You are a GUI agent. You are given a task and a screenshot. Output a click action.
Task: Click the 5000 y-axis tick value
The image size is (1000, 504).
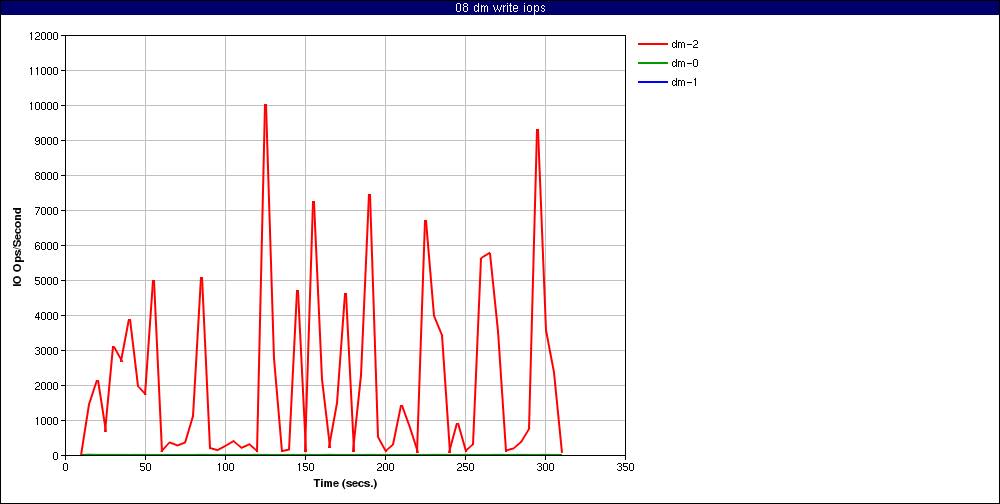click(x=48, y=281)
